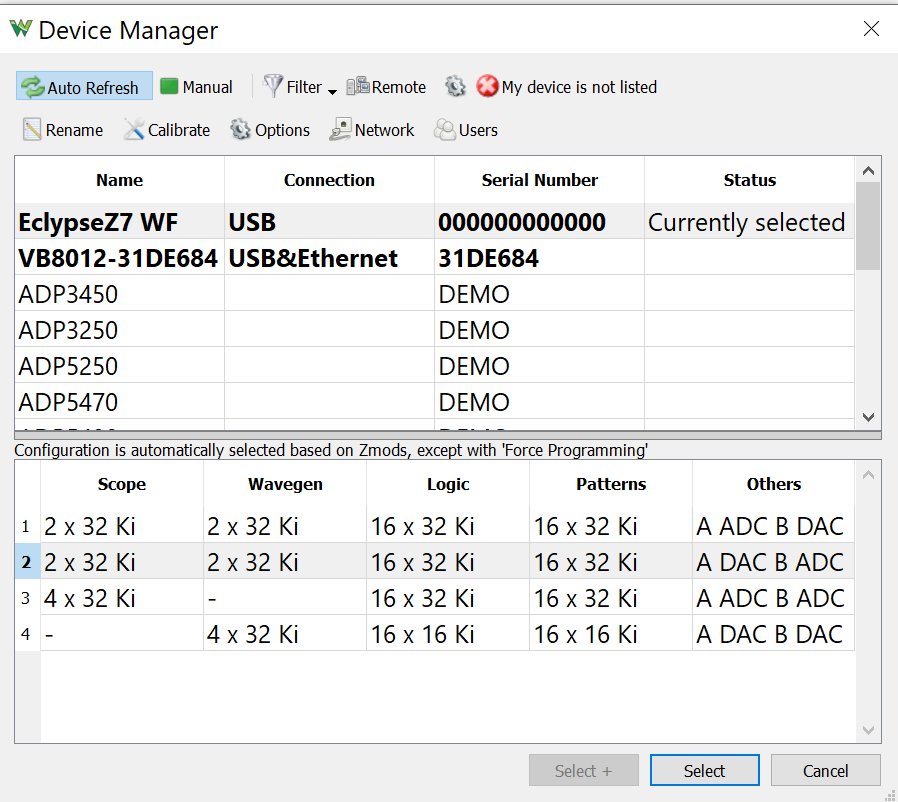Toggle Auto Refresh mode

tap(84, 87)
